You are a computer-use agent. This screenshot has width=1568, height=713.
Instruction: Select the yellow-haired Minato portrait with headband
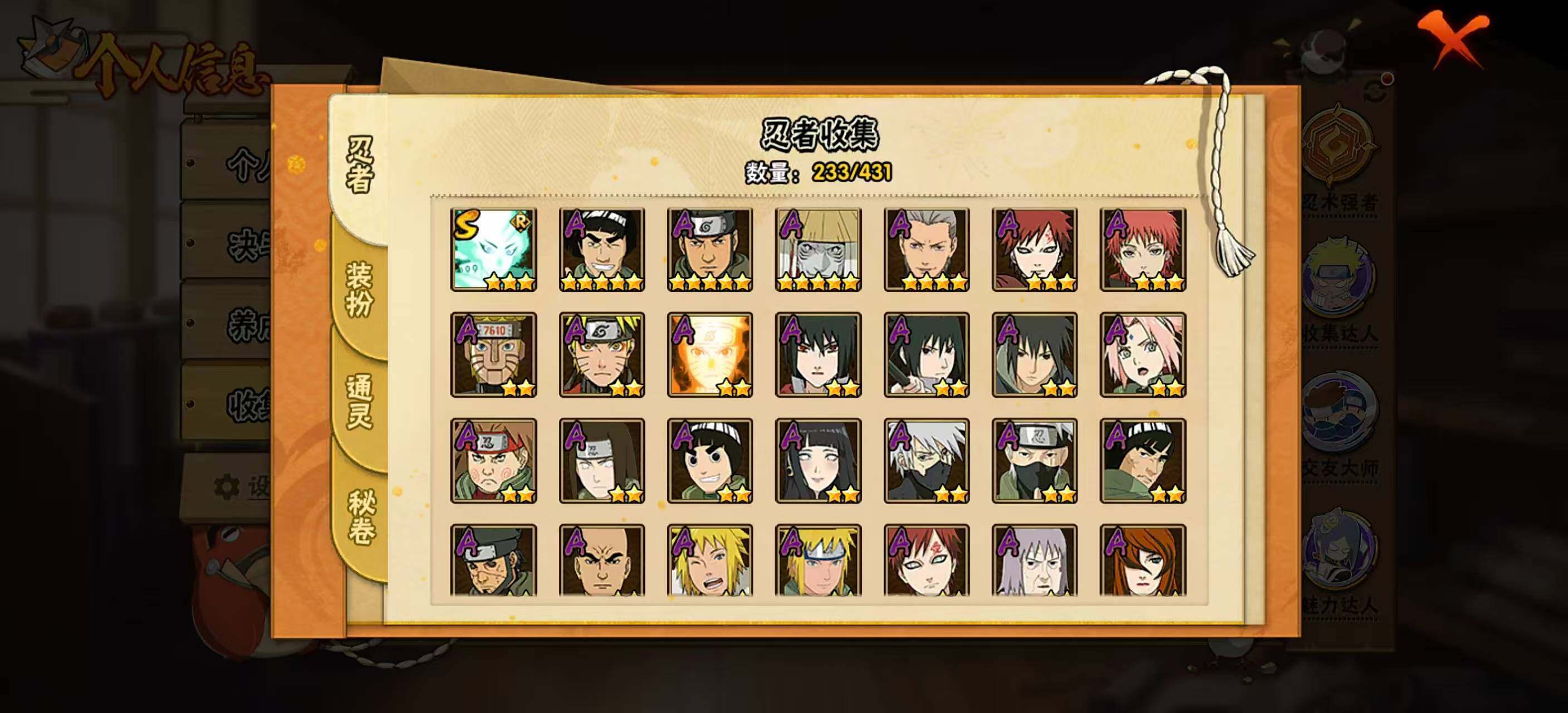pyautogui.click(x=818, y=560)
